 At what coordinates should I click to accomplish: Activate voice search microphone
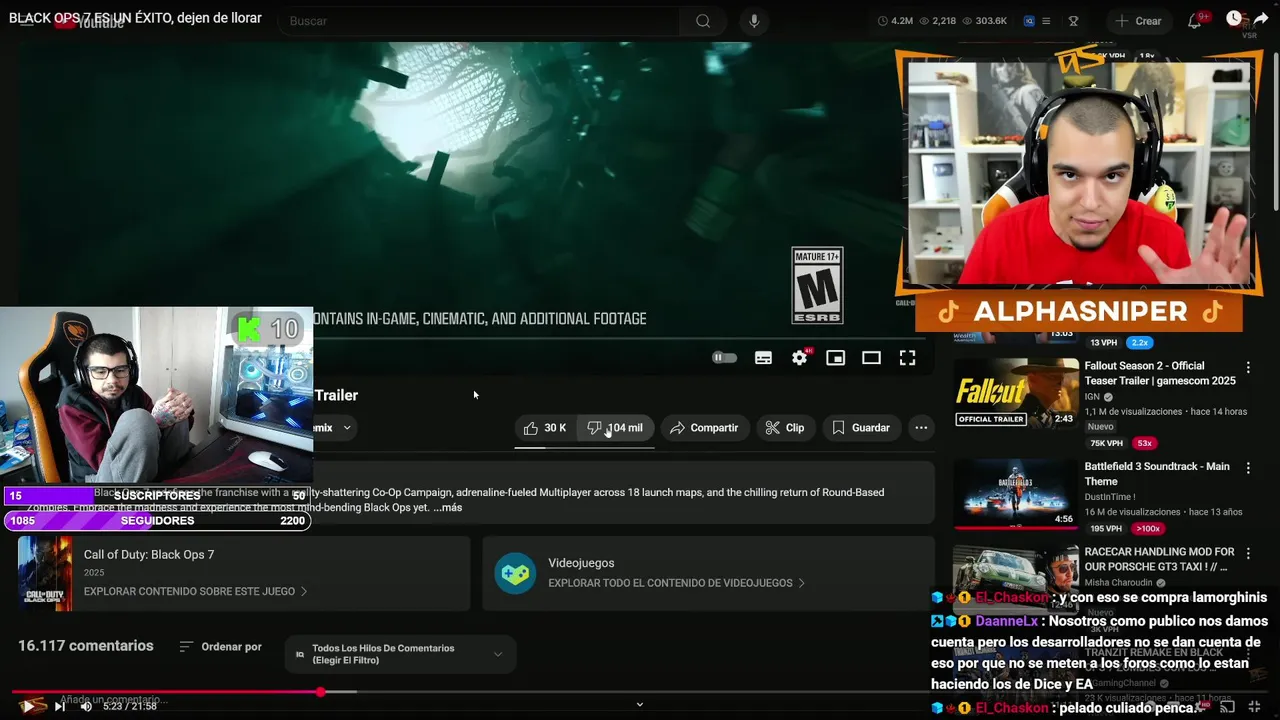coord(754,21)
